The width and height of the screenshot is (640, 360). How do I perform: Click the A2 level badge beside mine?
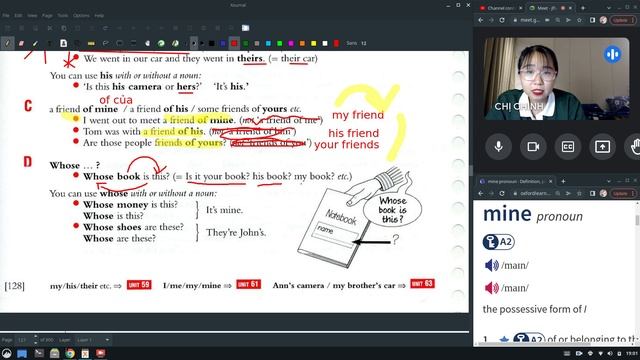point(498,242)
